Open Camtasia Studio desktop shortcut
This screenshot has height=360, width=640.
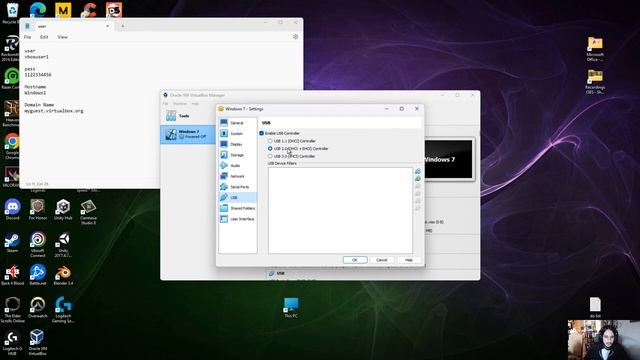(88, 212)
